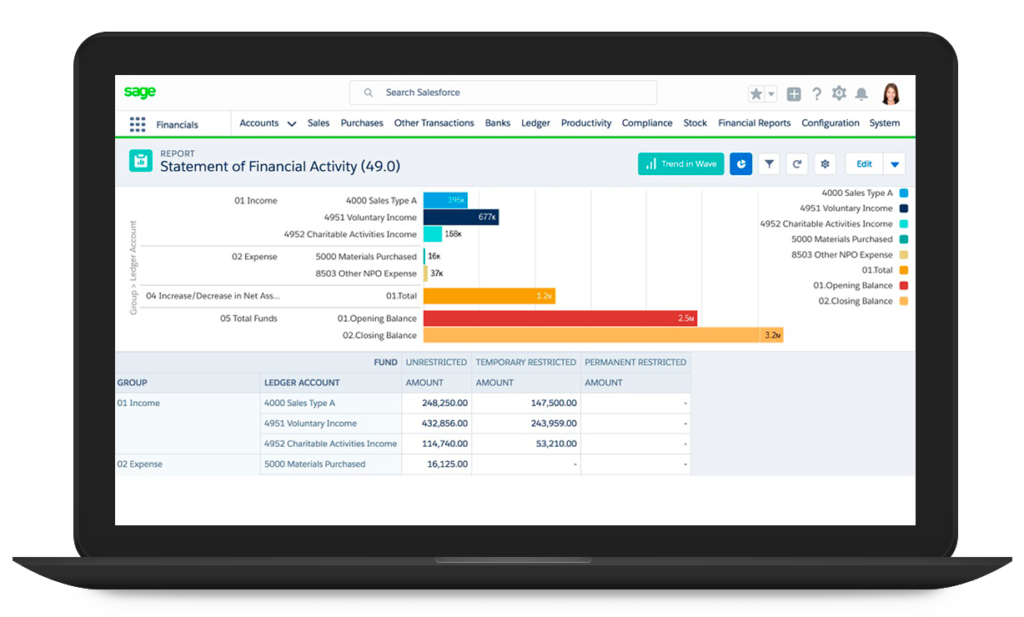The width and height of the screenshot is (1024, 617).
Task: Click the Trend in Wave button
Action: click(680, 164)
